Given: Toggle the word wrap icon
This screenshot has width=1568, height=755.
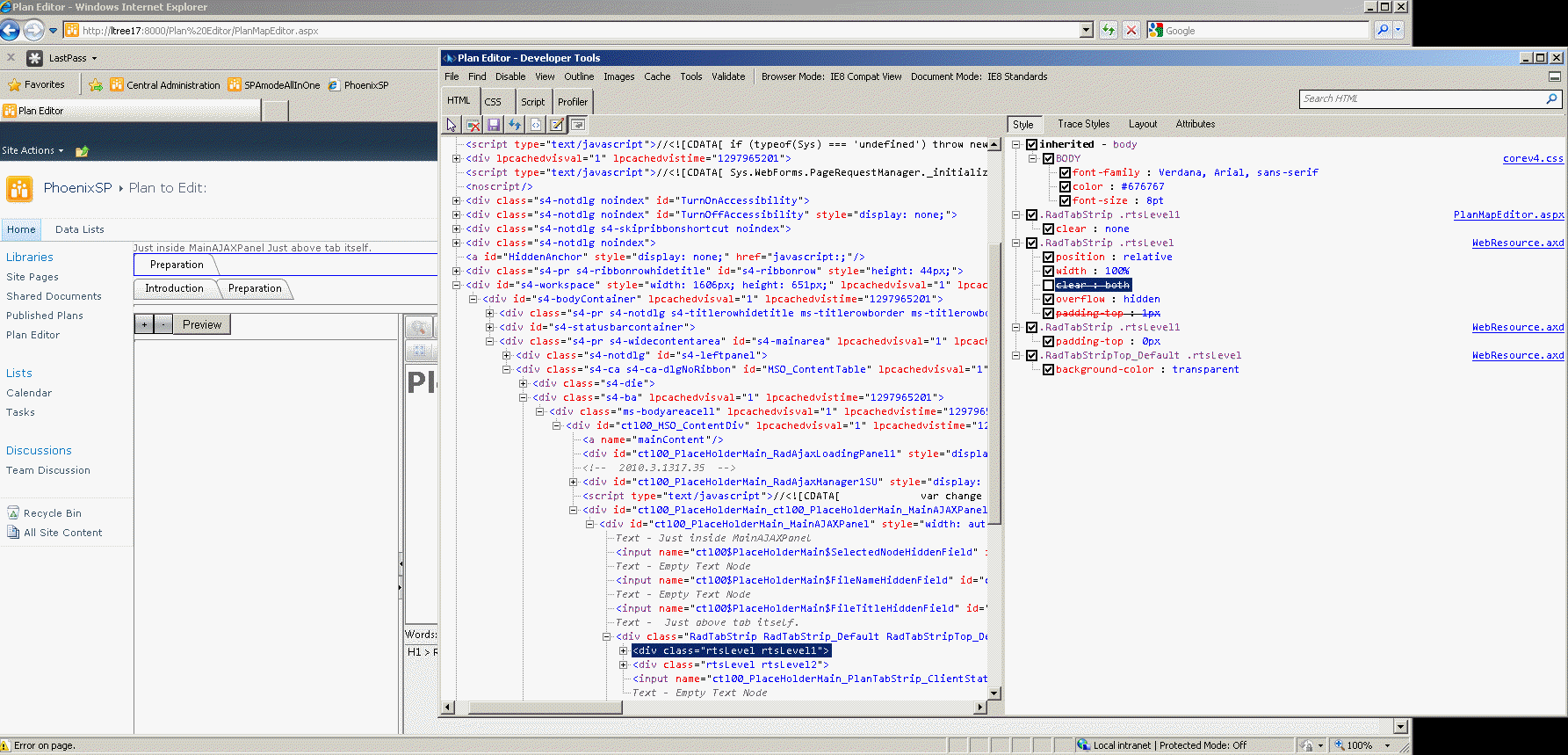Looking at the screenshot, I should coord(578,125).
